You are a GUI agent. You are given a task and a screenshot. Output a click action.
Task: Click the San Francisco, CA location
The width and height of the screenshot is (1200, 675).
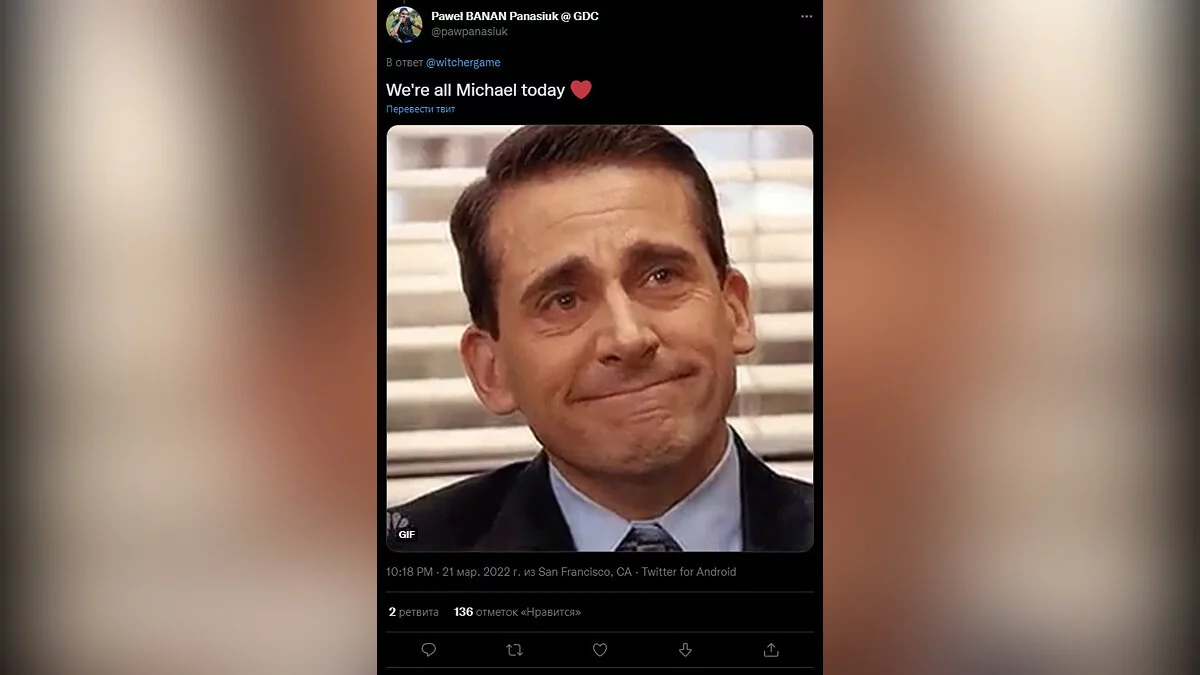[x=585, y=572]
